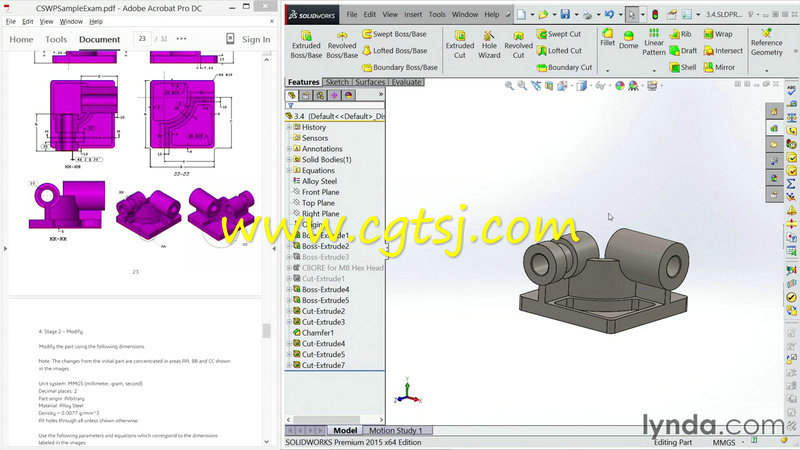Expand the Solid Bodies(1) node
Viewport: 800px width, 450px height.
(x=289, y=159)
